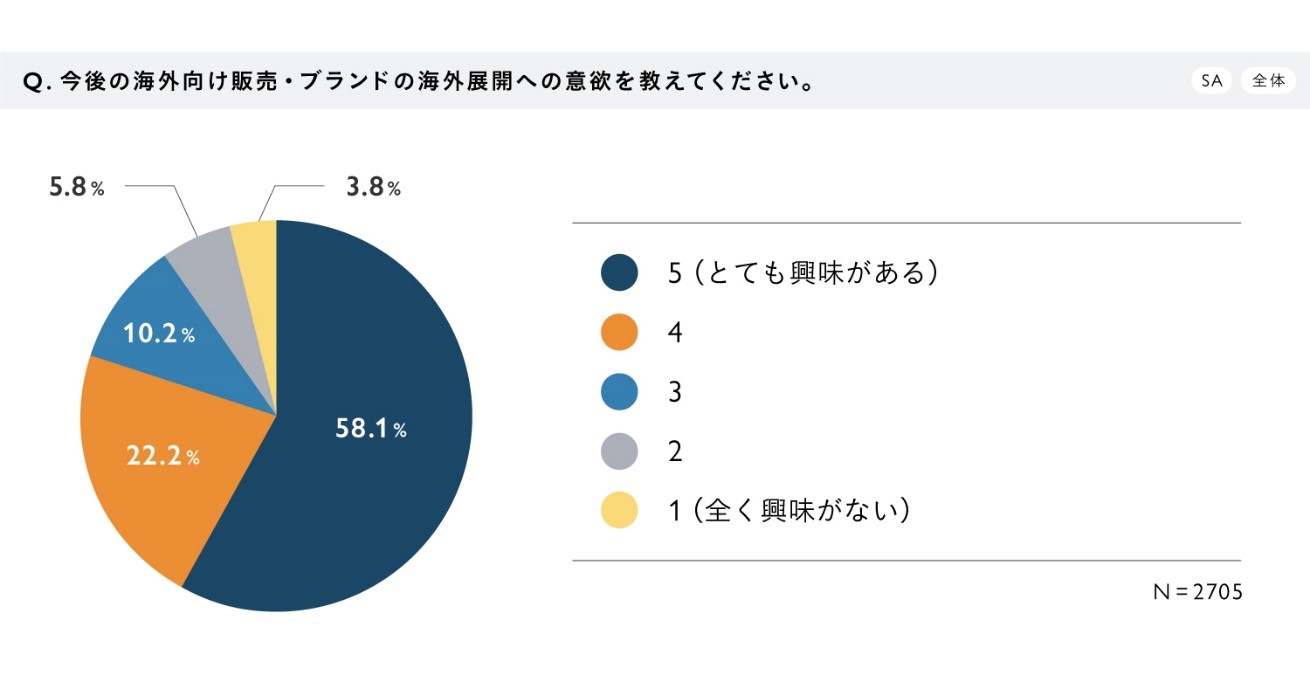Image resolution: width=1310 pixels, height=675 pixels.
Task: Click the SA badge in the header
Action: 1211,81
